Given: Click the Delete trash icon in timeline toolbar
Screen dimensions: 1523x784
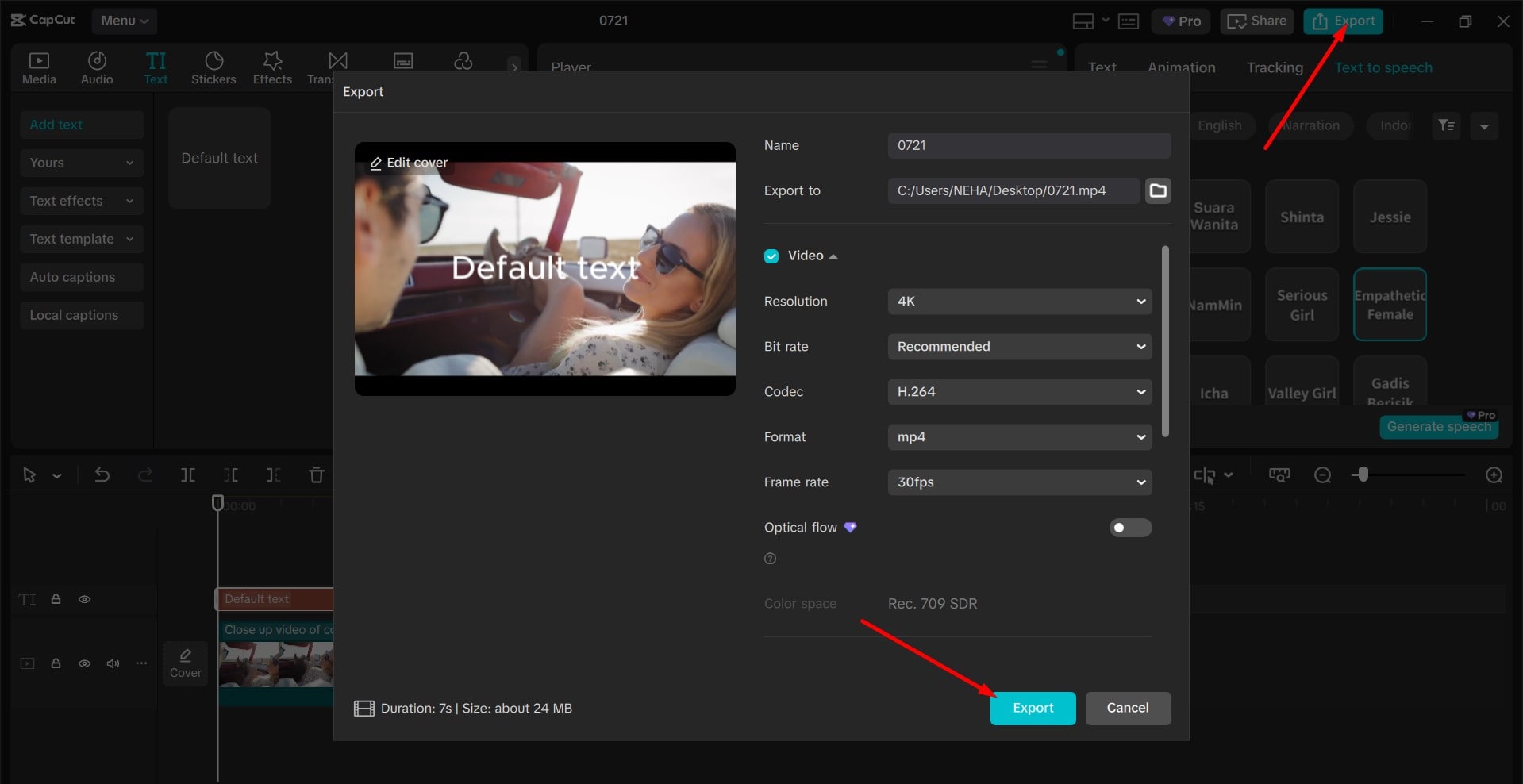Looking at the screenshot, I should click(x=317, y=475).
